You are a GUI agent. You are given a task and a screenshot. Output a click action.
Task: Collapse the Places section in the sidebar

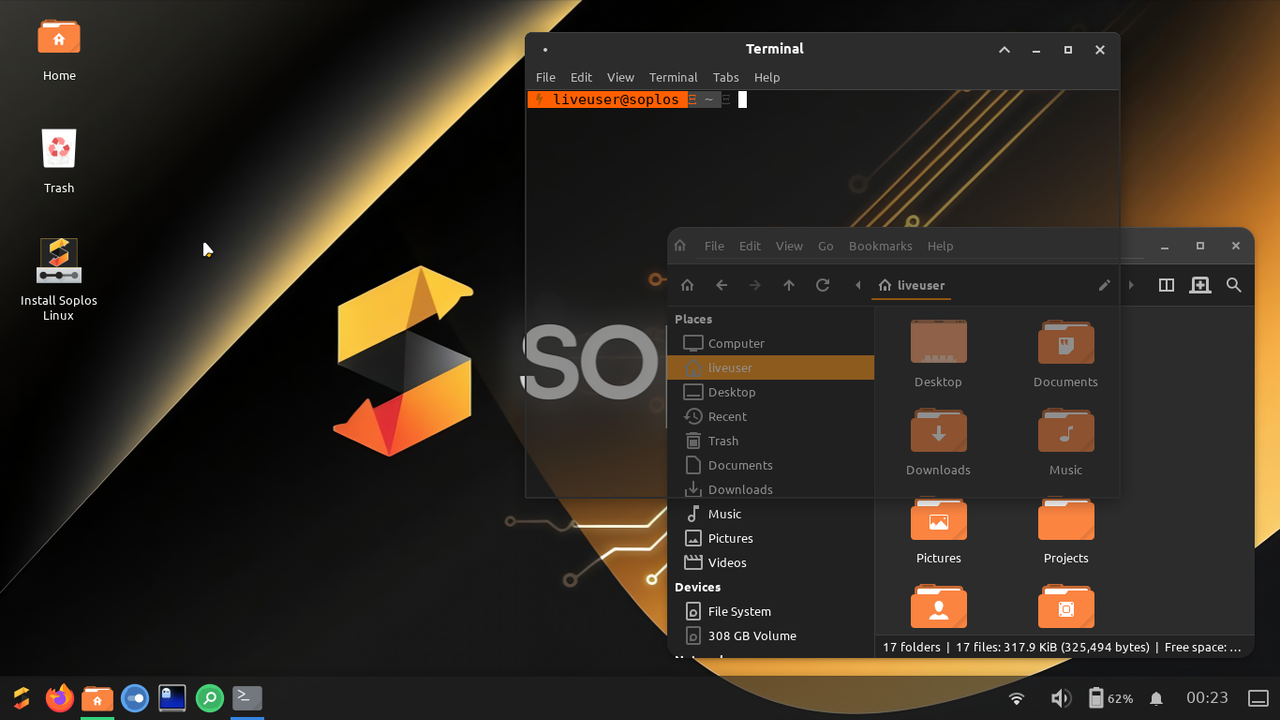[x=693, y=319]
